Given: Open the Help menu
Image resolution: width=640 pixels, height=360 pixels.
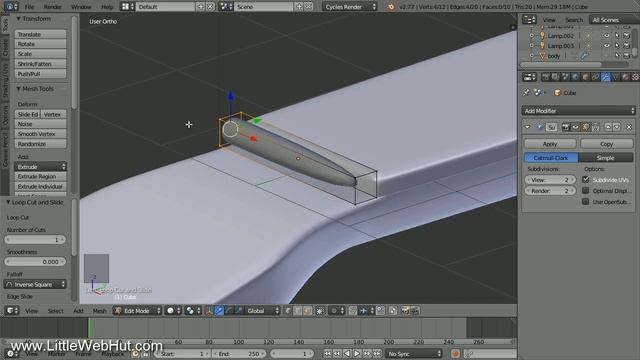Looking at the screenshot, I should 107,7.
